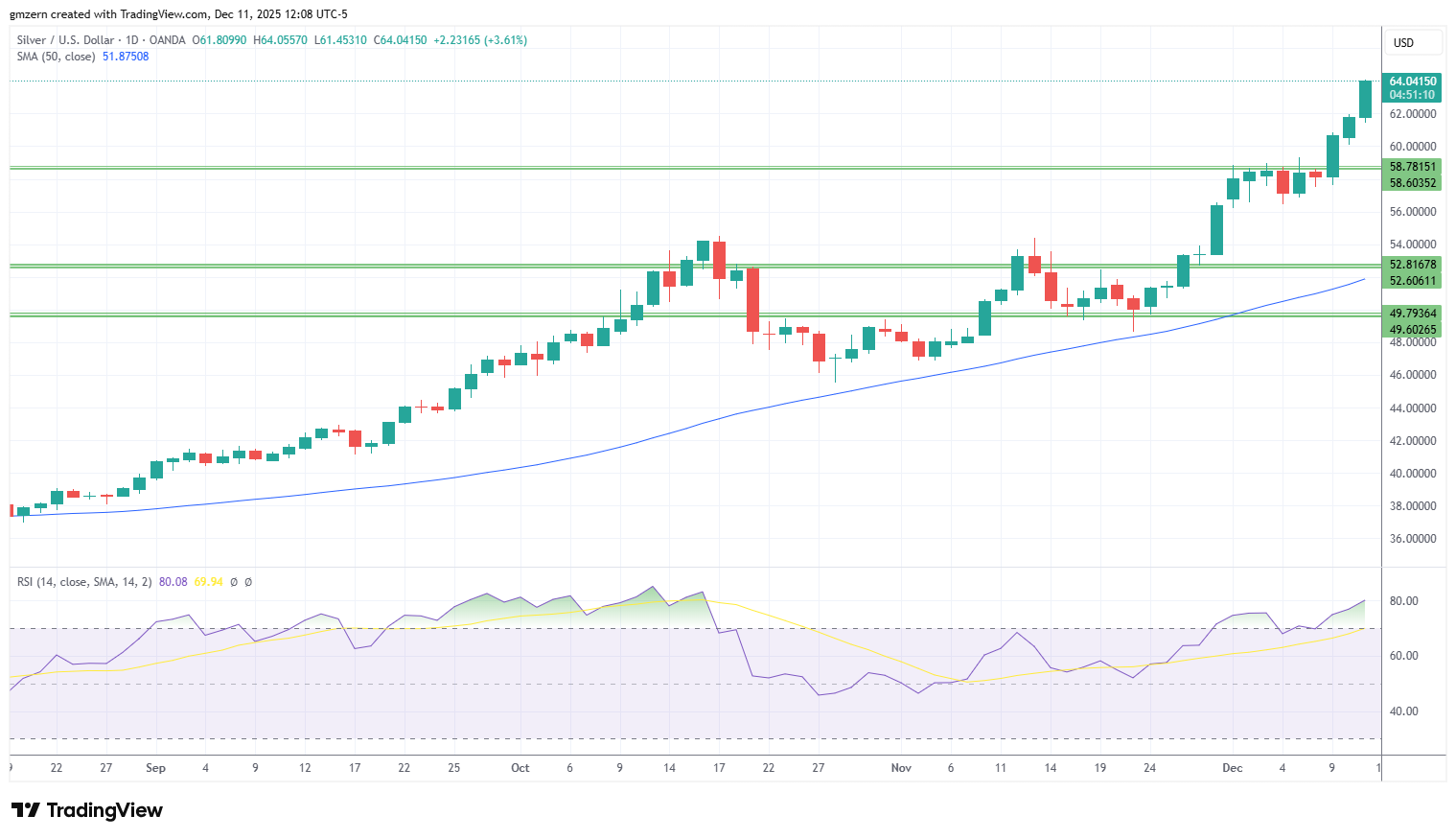The width and height of the screenshot is (1456, 839).
Task: Click OANDA in the chart legend
Action: (x=168, y=40)
